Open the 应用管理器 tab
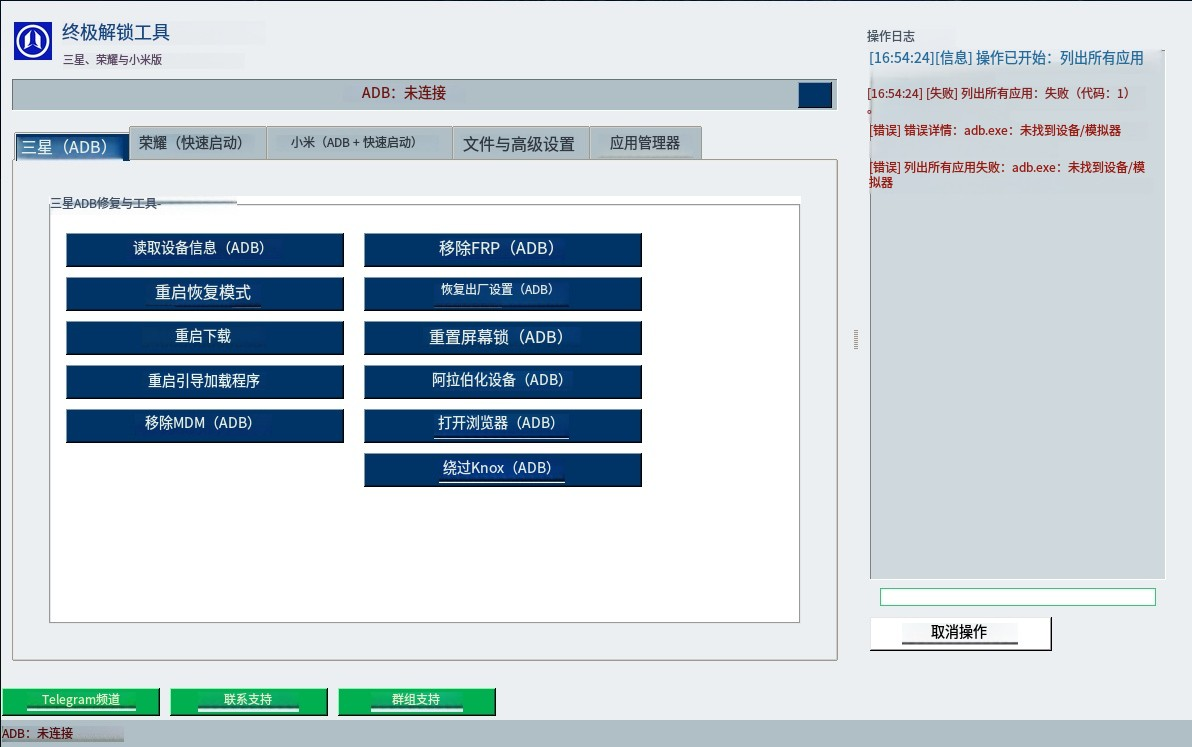 pos(646,143)
